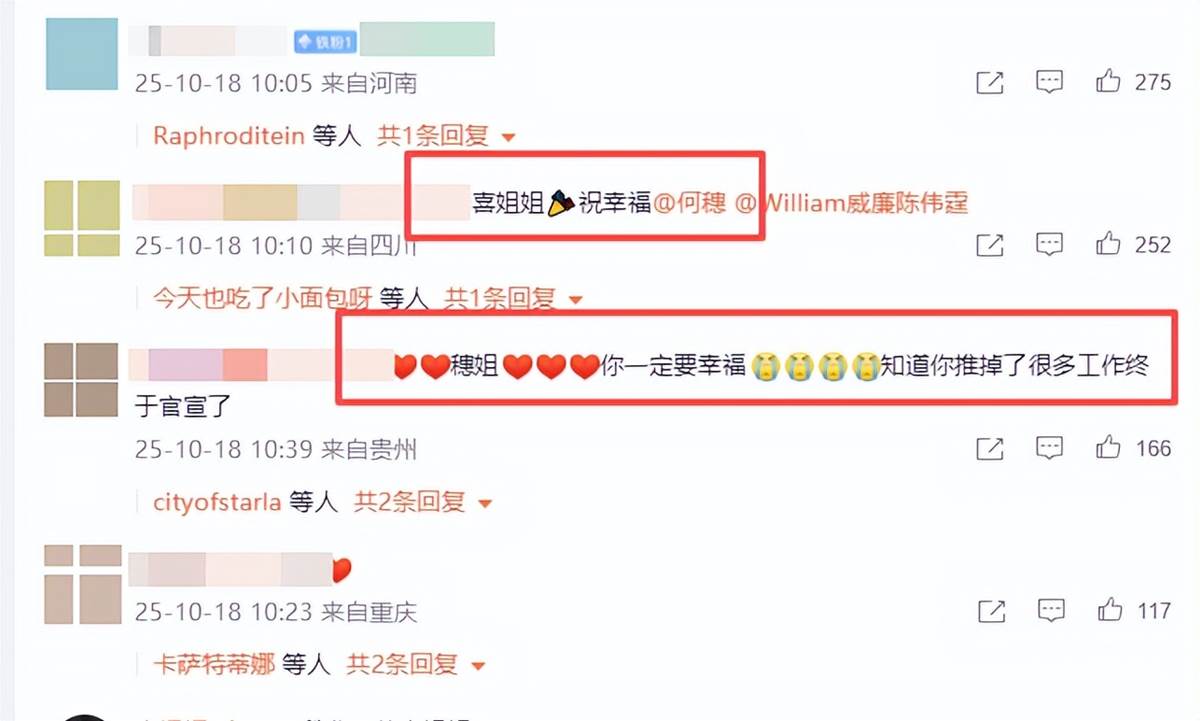
Task: Open @William威廉陈伟霆 profile mention
Action: click(x=852, y=204)
